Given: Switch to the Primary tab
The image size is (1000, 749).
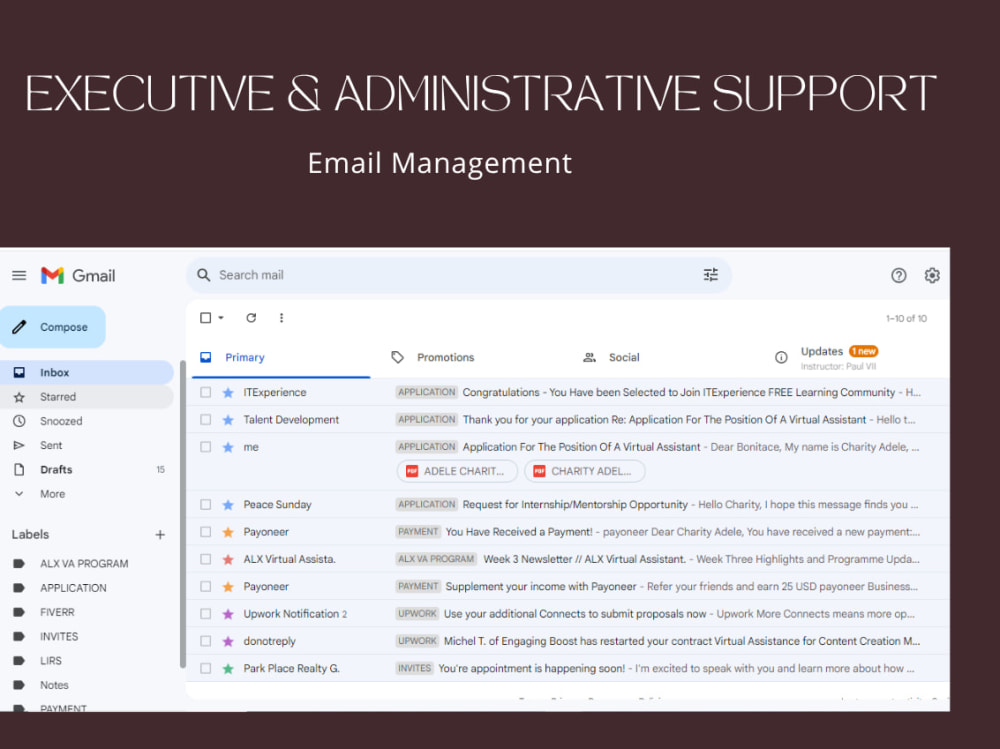Looking at the screenshot, I should tap(281, 357).
